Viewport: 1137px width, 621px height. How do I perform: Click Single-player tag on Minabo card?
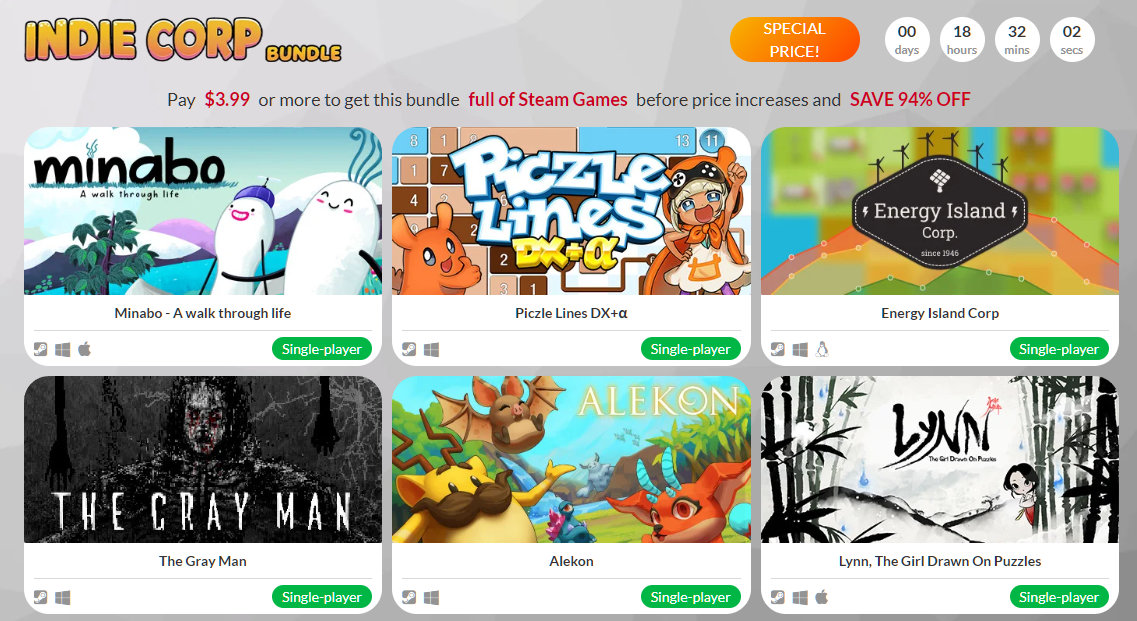pos(322,349)
